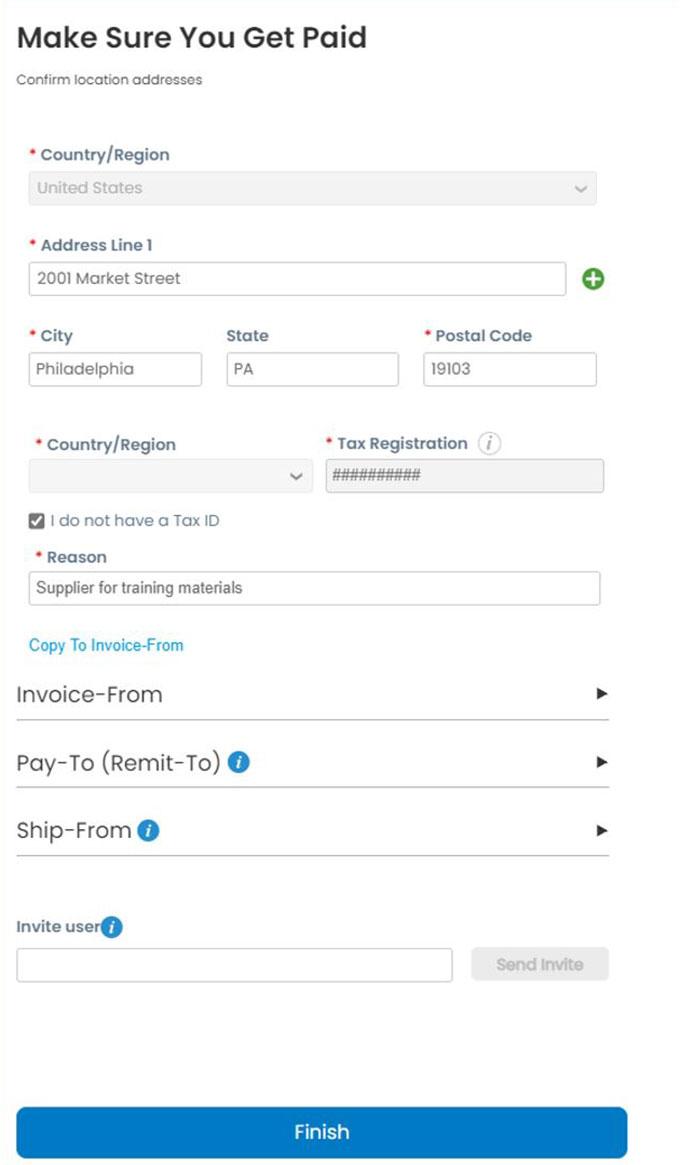The image size is (680, 1165).
Task: Click the Invite user email input
Action: (x=234, y=965)
